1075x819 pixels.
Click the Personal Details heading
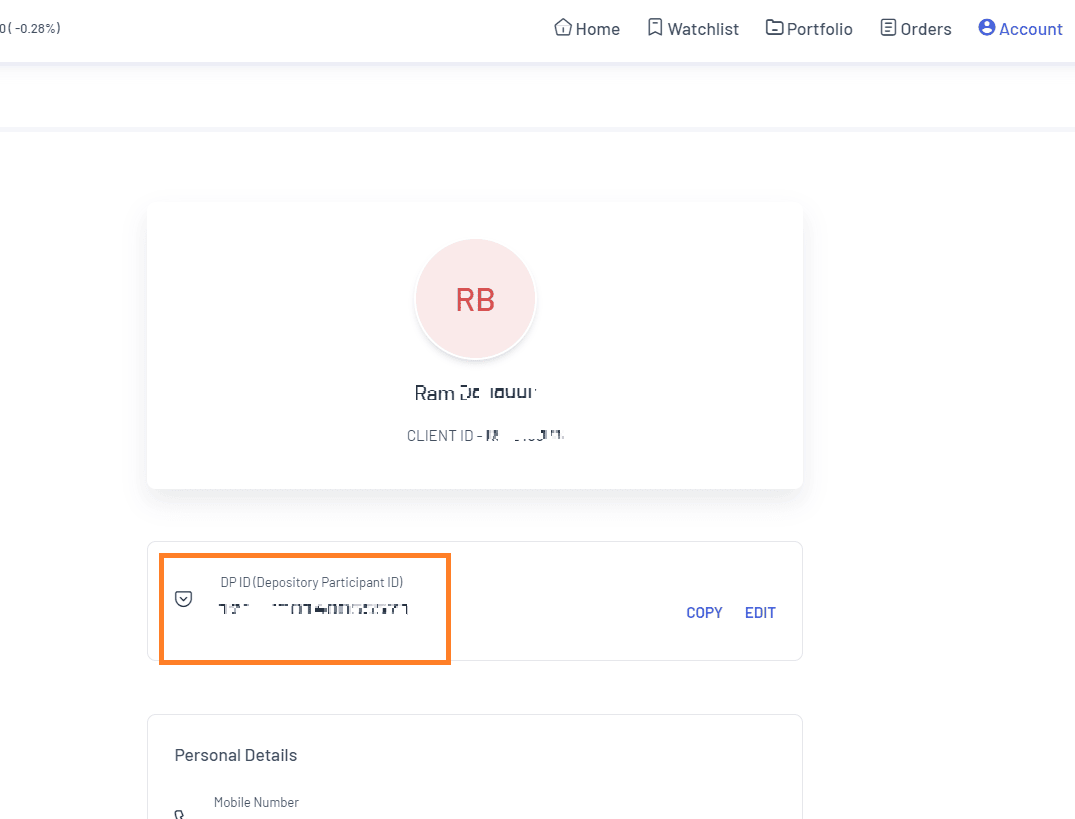click(x=236, y=755)
